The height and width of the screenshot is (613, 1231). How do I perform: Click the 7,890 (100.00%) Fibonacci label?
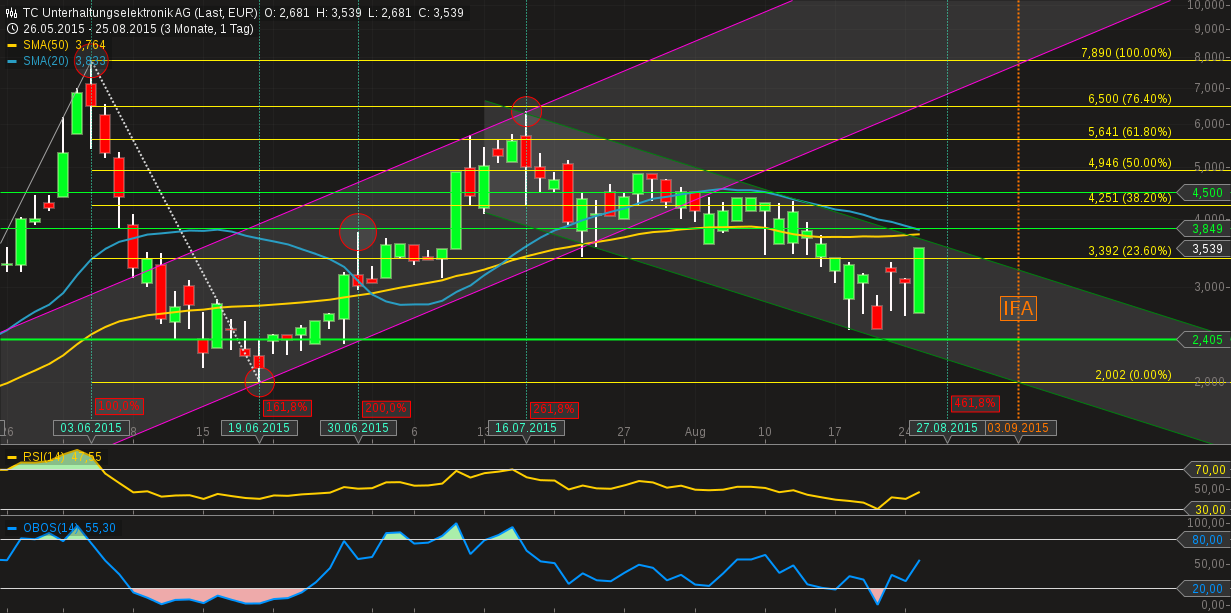point(1126,53)
